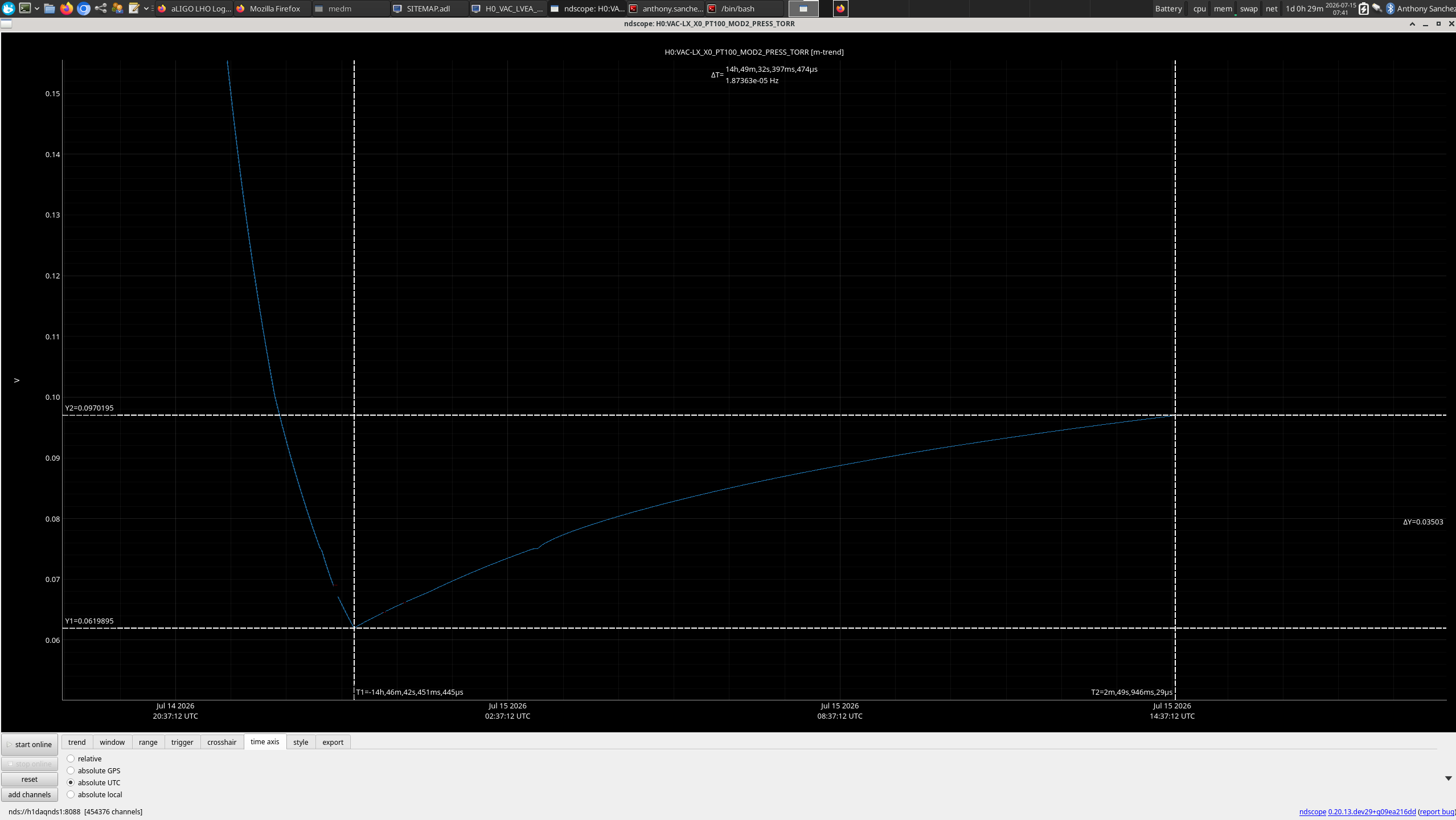Select the absolute UTC radio button
Screen dimensions: 1456x820
pyautogui.click(x=71, y=782)
